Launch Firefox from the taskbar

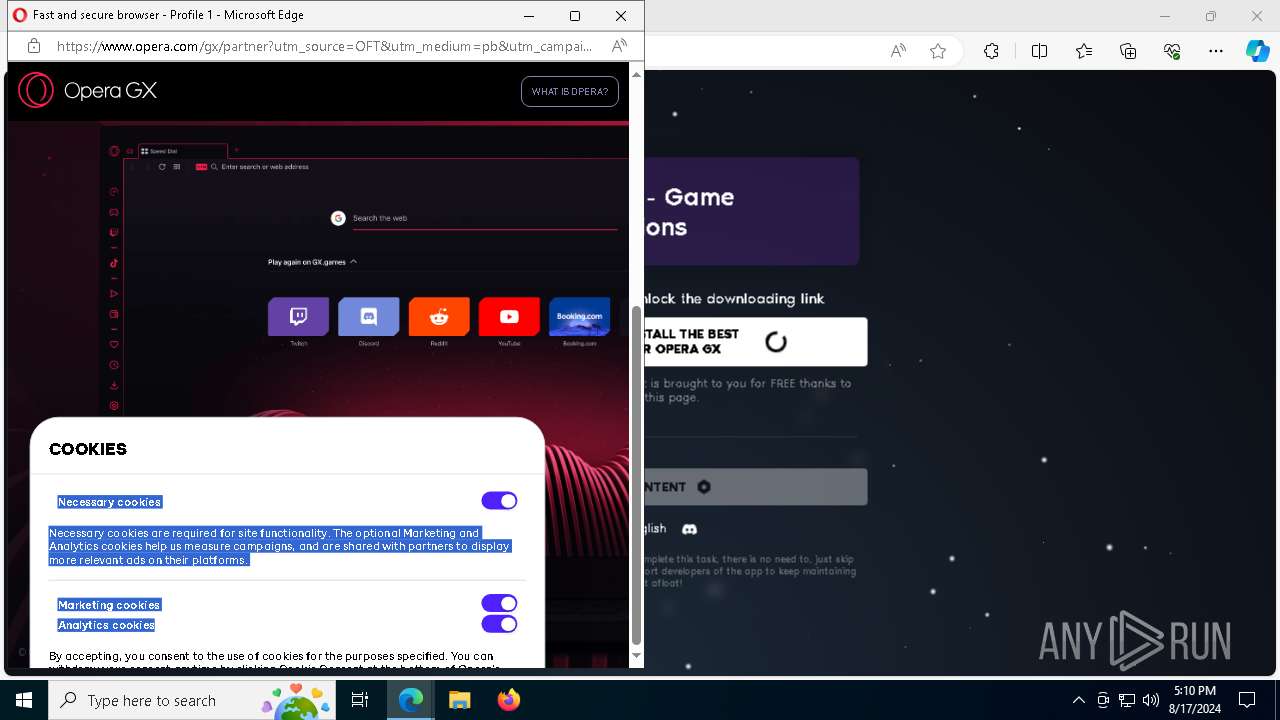coord(508,700)
